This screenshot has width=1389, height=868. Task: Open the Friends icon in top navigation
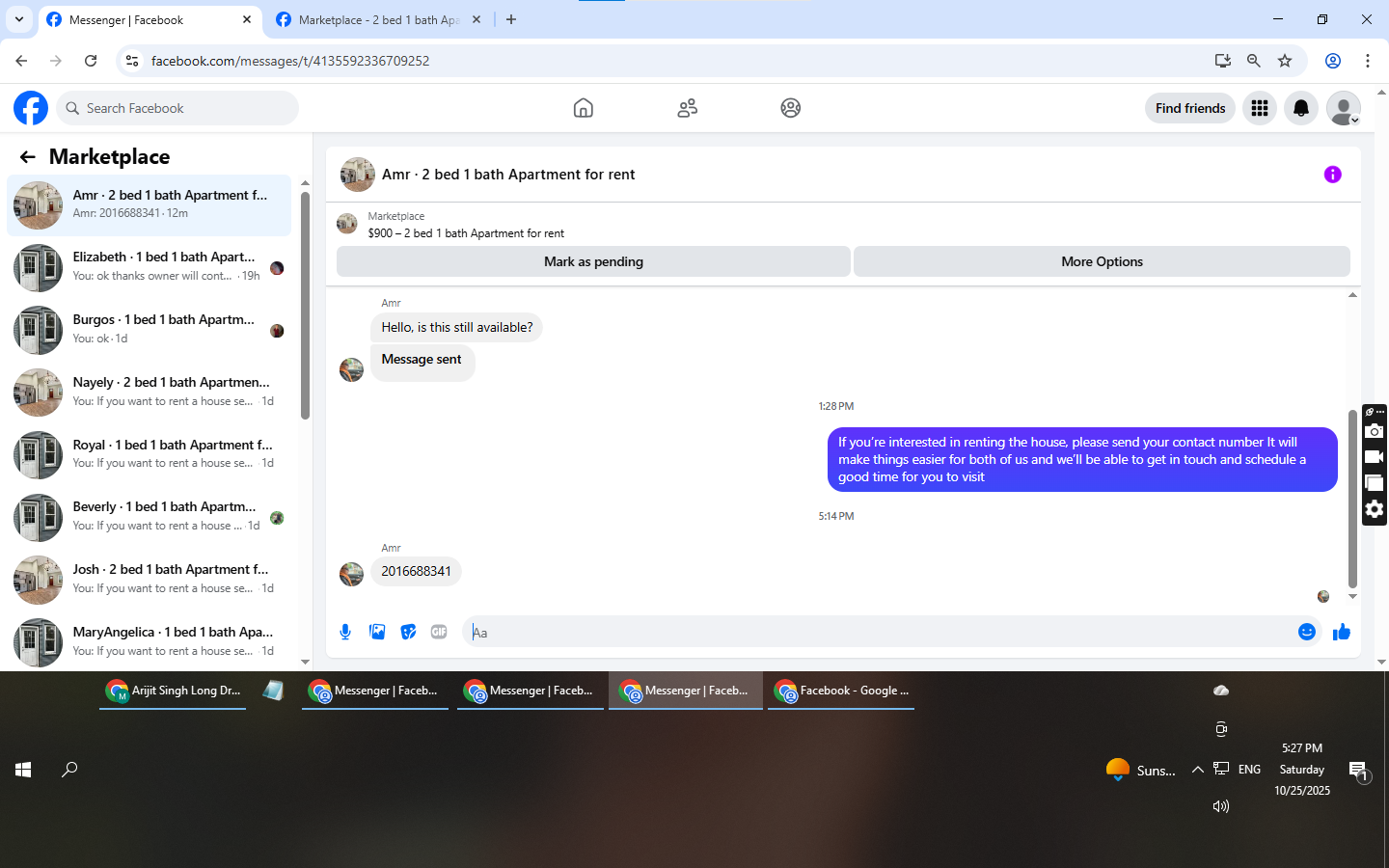coord(687,108)
